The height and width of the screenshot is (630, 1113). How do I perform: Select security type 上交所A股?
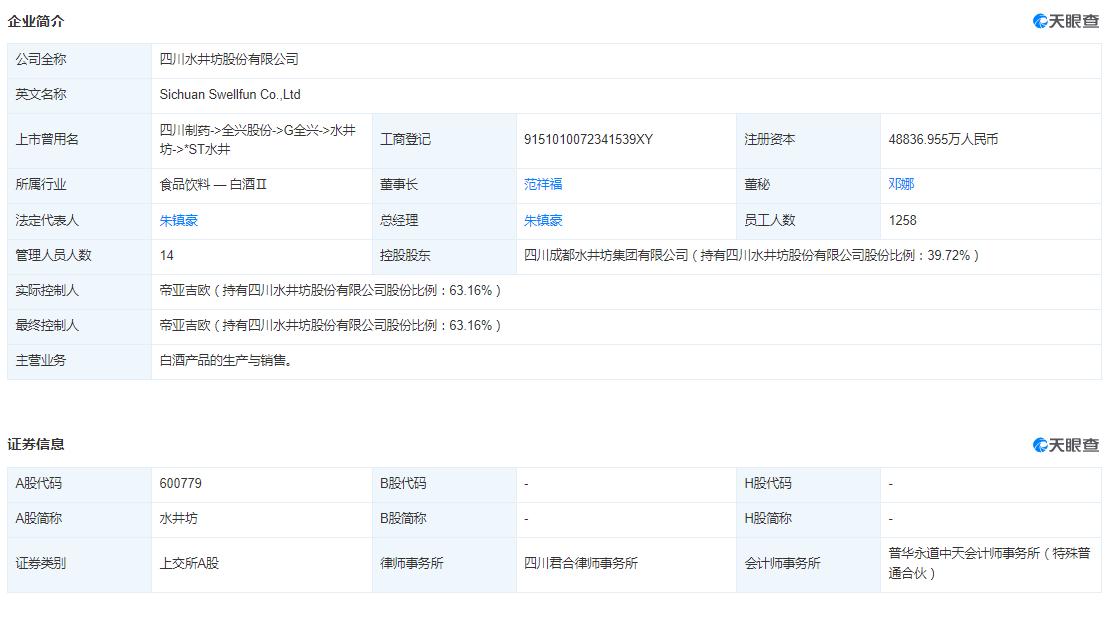190,563
